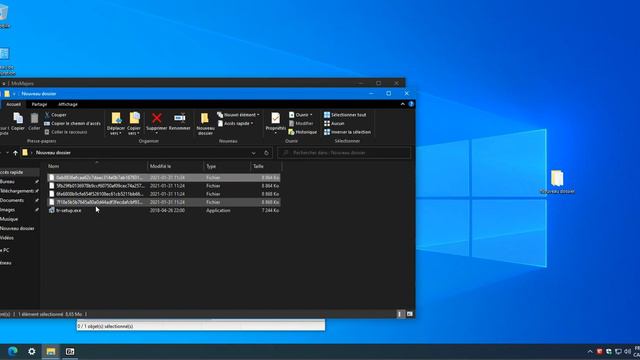Click Coller le raccourci
640x360 pixels.
click(66, 132)
